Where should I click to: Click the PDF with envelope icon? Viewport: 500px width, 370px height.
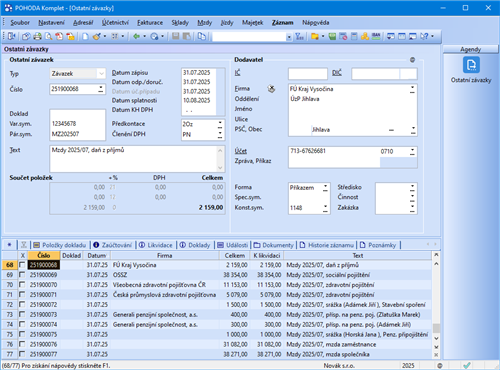pos(70,36)
